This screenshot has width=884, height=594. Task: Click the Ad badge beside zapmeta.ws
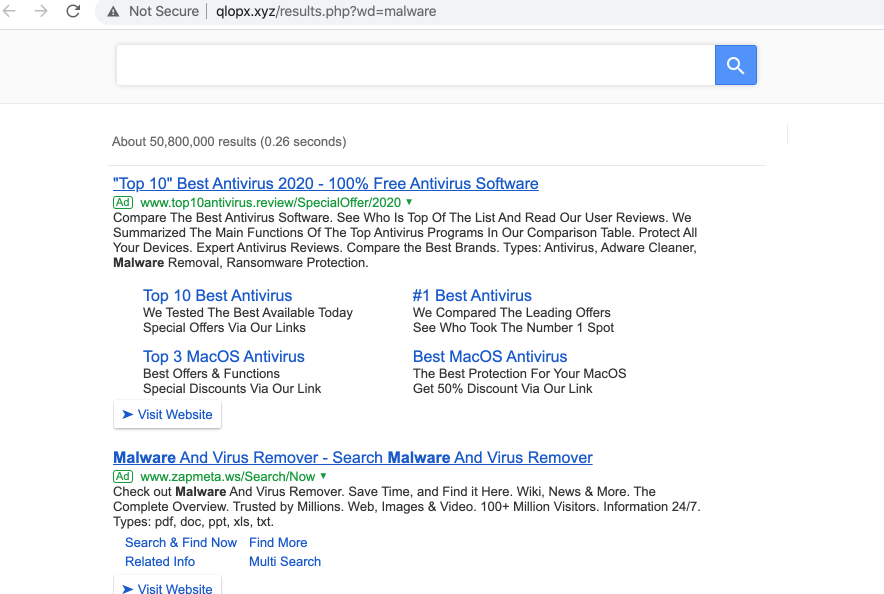pos(123,476)
